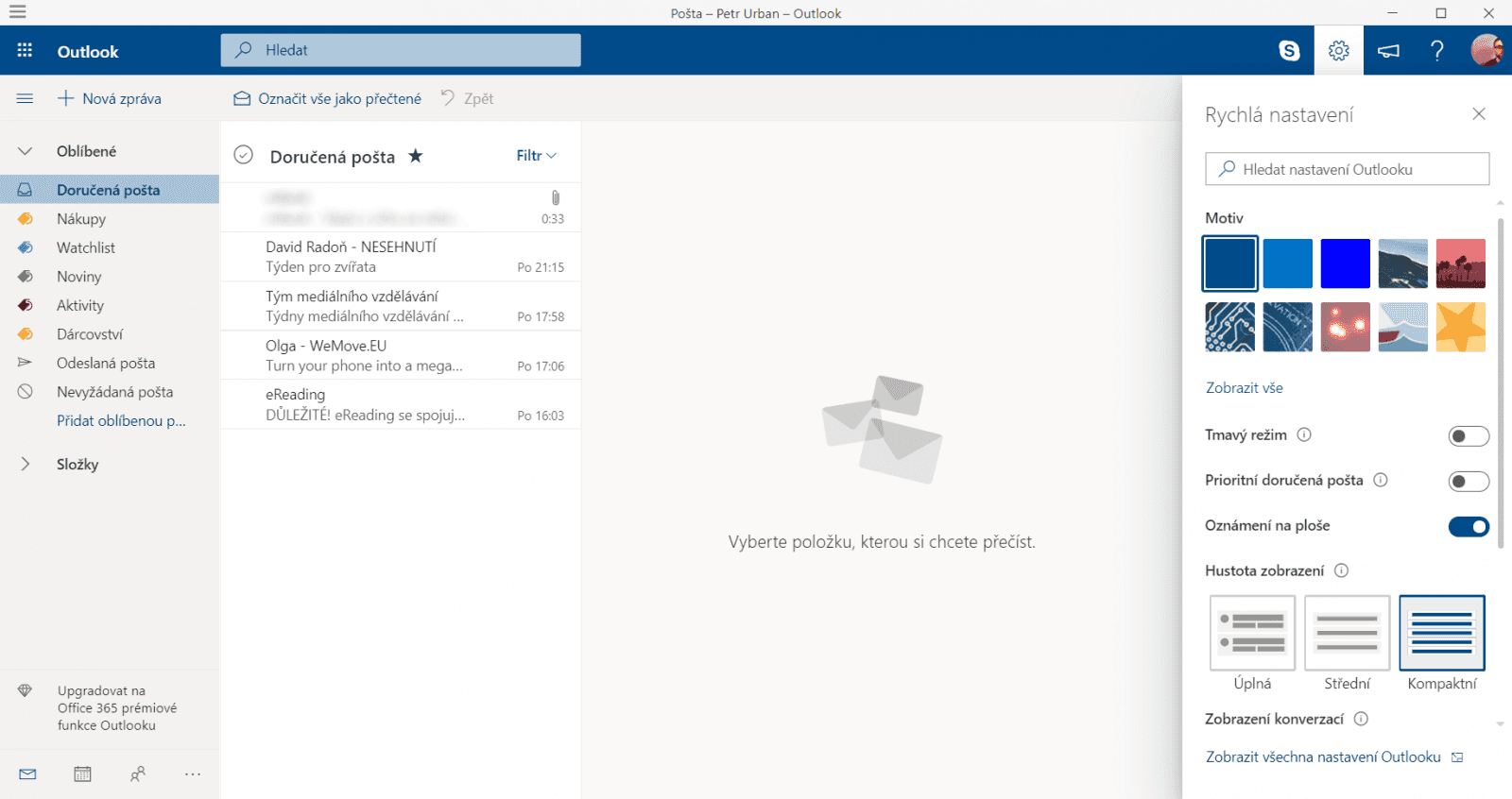Choose the yellow star theme
Viewport: 1512px width, 799px height.
1461,327
